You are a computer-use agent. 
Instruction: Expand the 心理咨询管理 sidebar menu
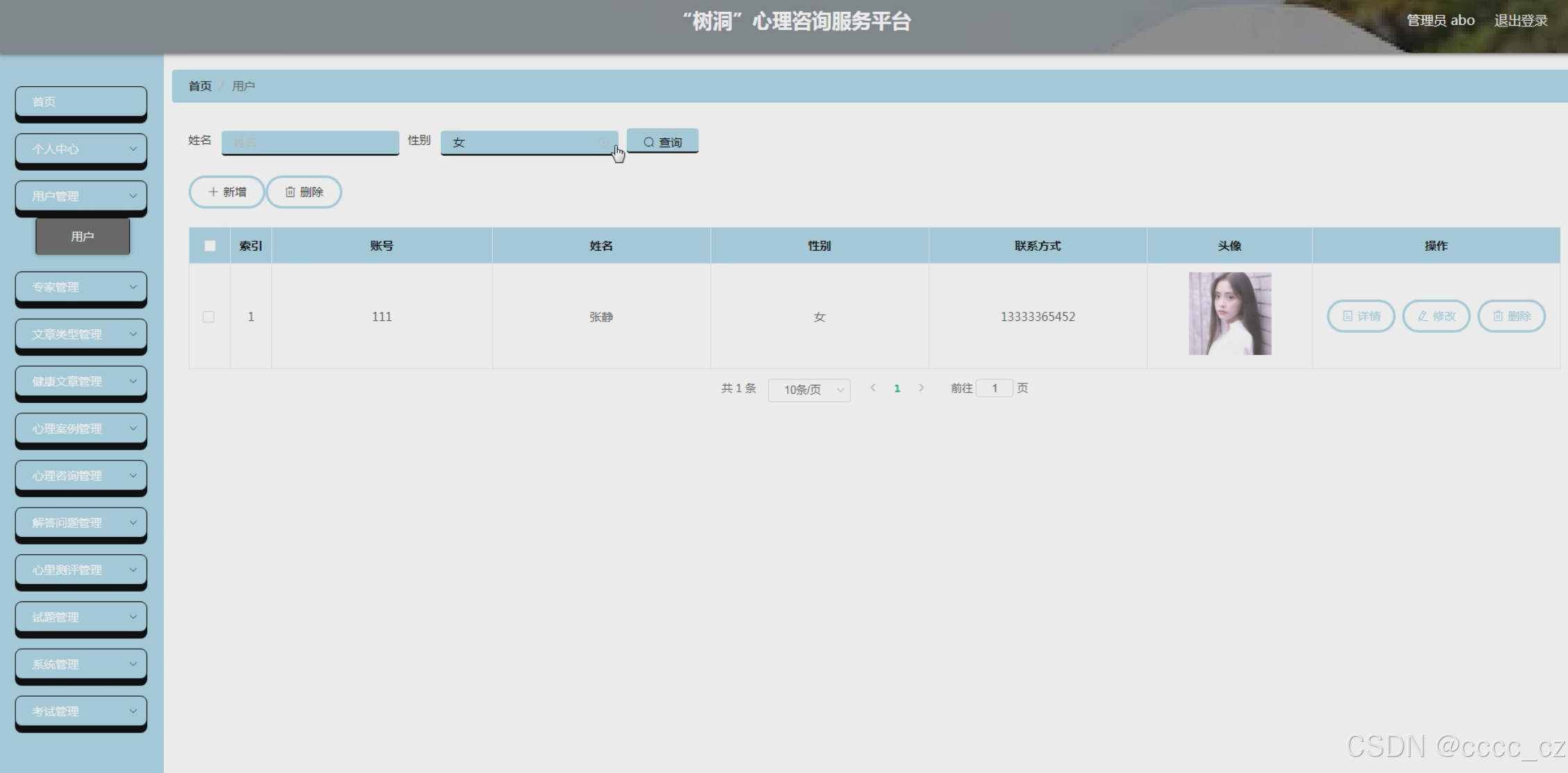[x=81, y=476]
